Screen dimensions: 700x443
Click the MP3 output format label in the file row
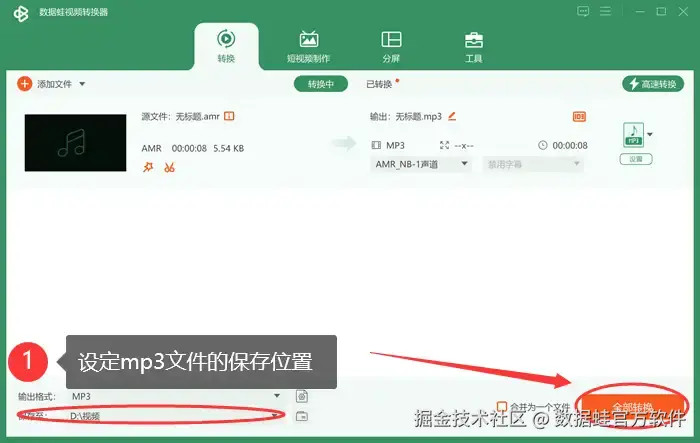pyautogui.click(x=395, y=145)
